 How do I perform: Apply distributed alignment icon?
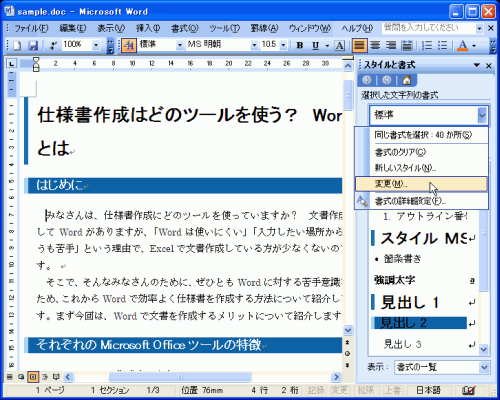[x=407, y=45]
